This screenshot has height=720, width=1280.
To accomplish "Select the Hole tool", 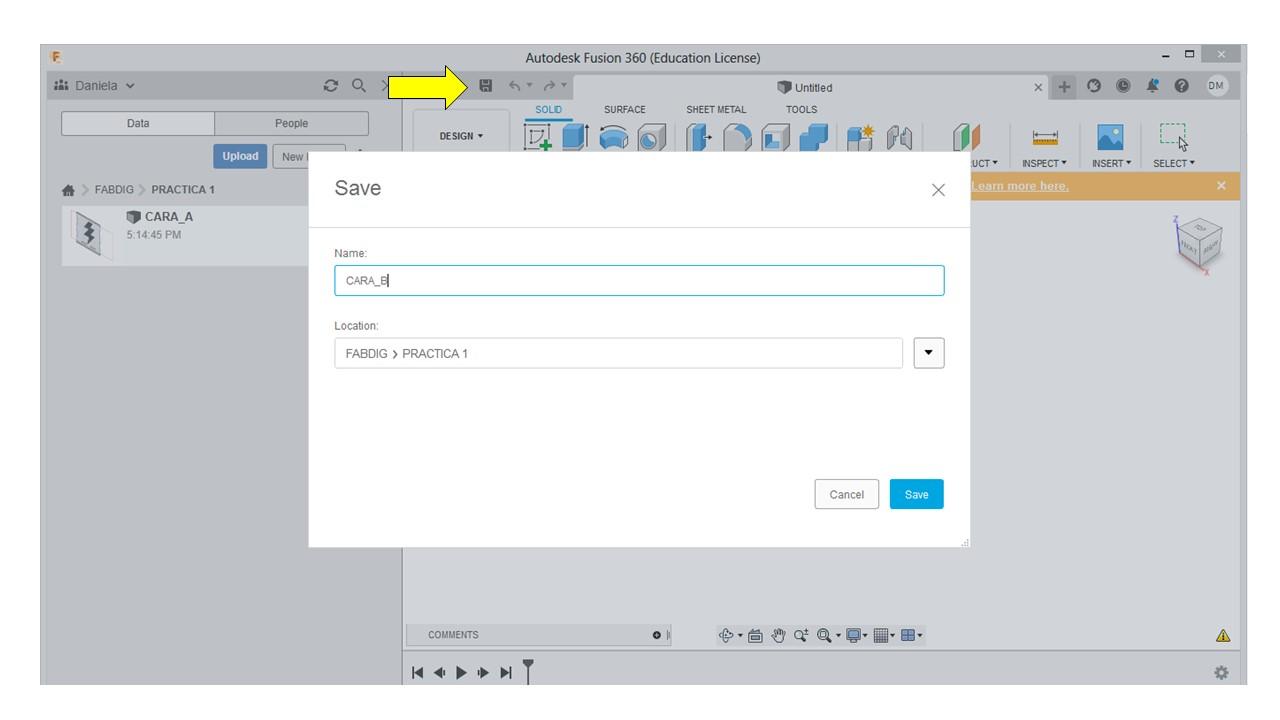I will point(653,138).
